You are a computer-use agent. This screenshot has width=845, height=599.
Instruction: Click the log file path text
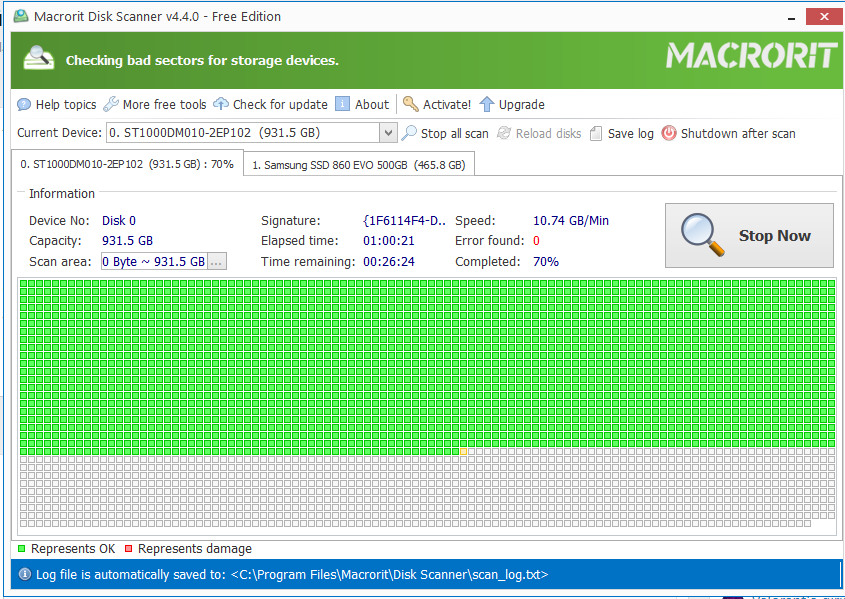point(389,575)
